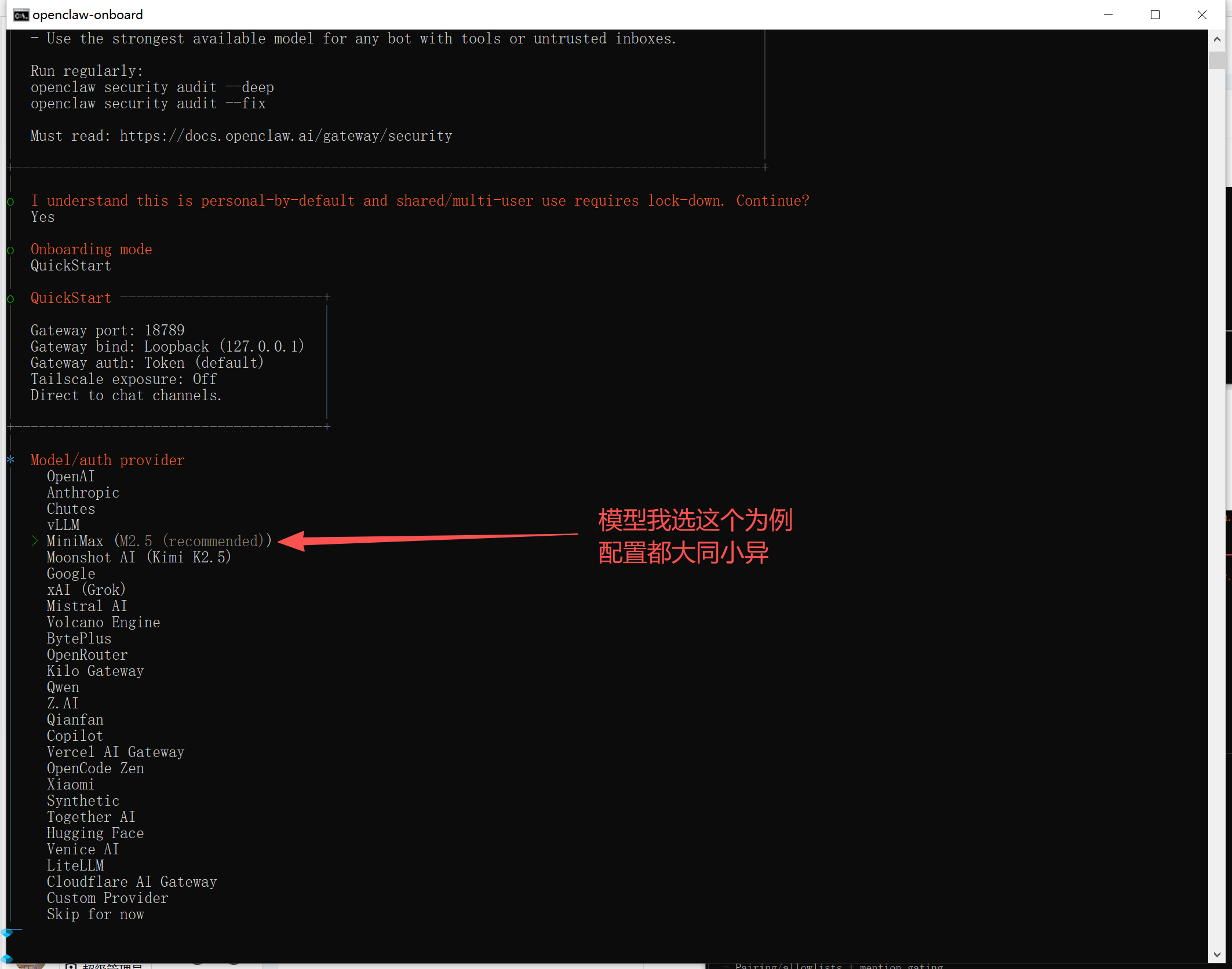Open the docs.openclaw.ai gateway security URL
The image size is (1232, 969).
click(286, 136)
